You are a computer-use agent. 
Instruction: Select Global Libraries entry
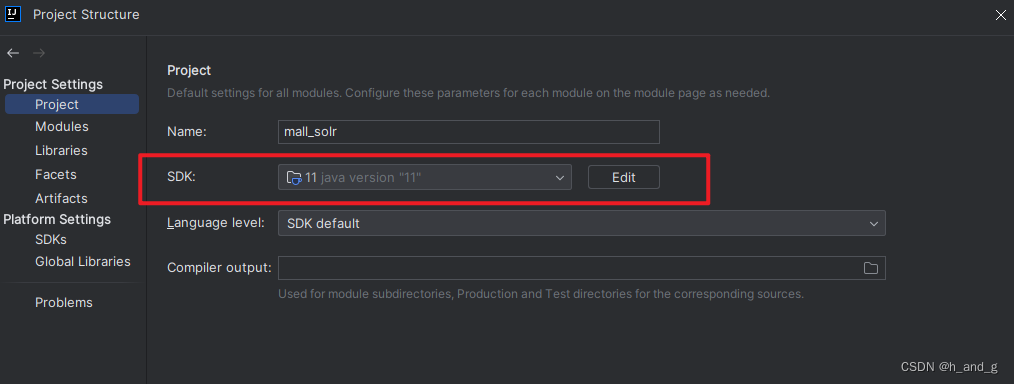(x=83, y=262)
